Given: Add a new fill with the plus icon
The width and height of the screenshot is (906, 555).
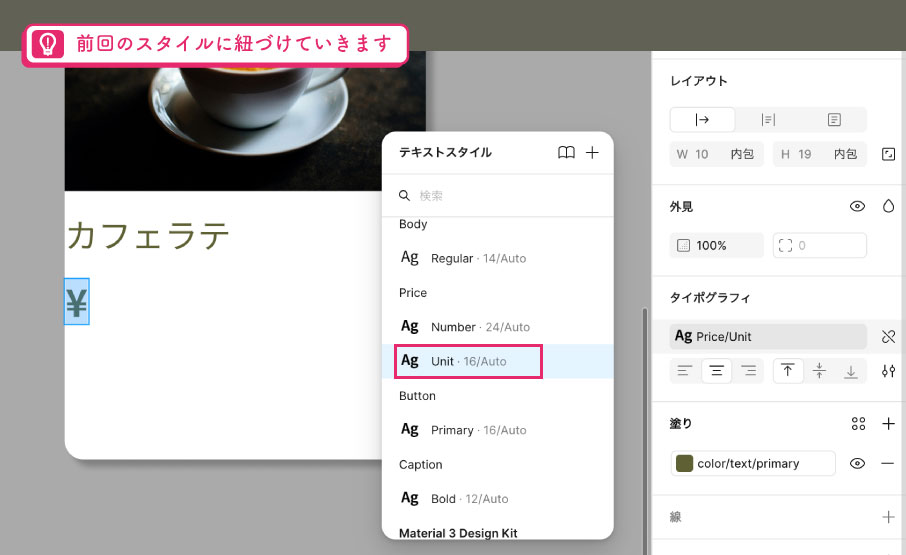Looking at the screenshot, I should (889, 424).
